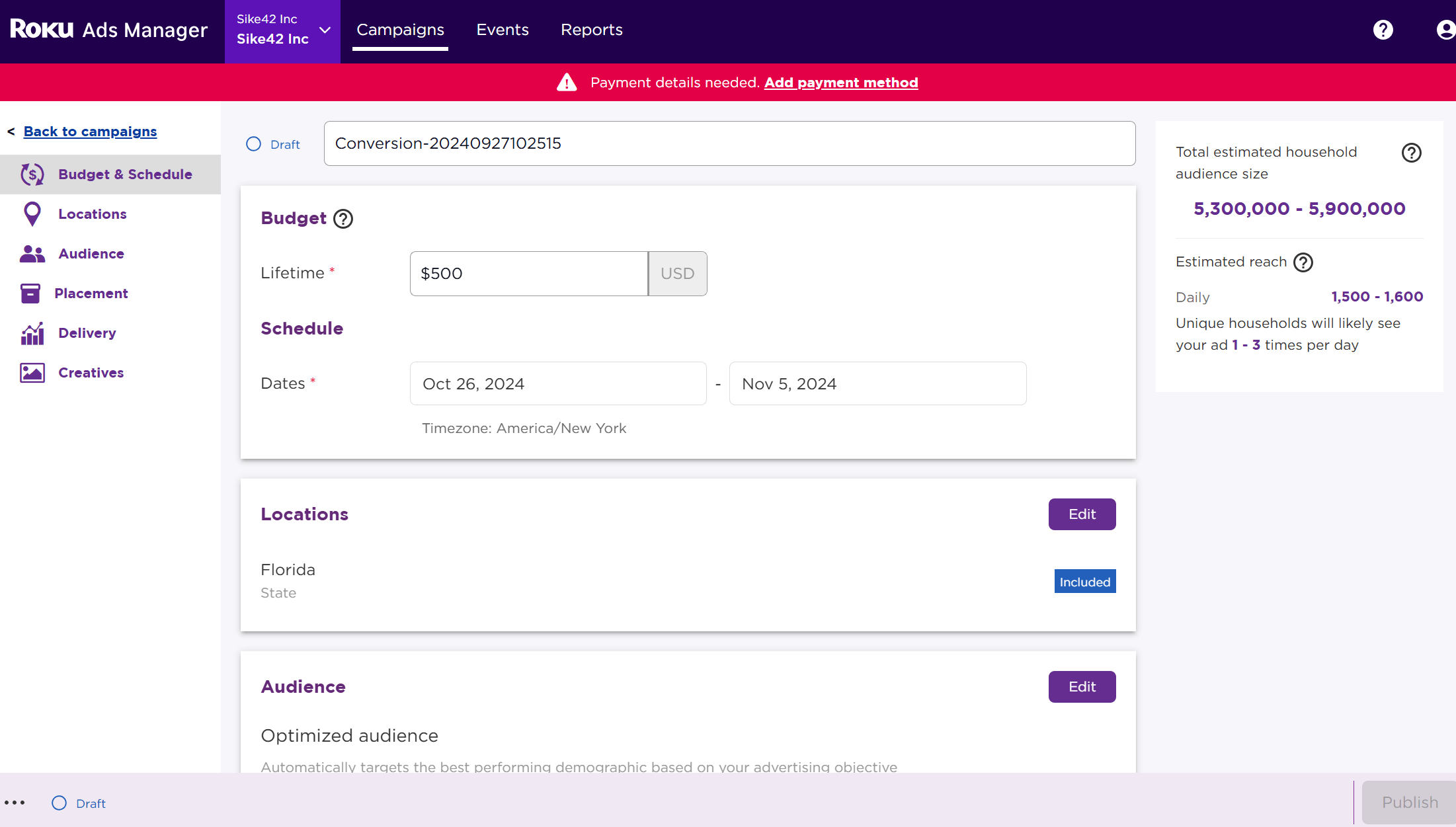Screen dimensions: 1456x827
Task: Click Estimated reach info icon
Action: pos(1303,262)
